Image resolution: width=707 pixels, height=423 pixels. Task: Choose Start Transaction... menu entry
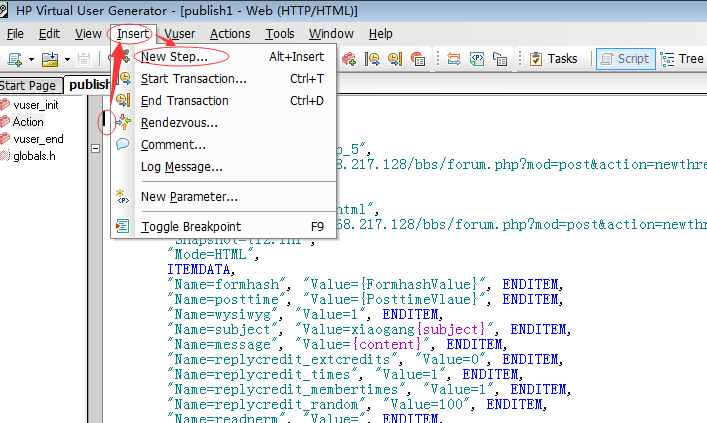tap(224, 79)
